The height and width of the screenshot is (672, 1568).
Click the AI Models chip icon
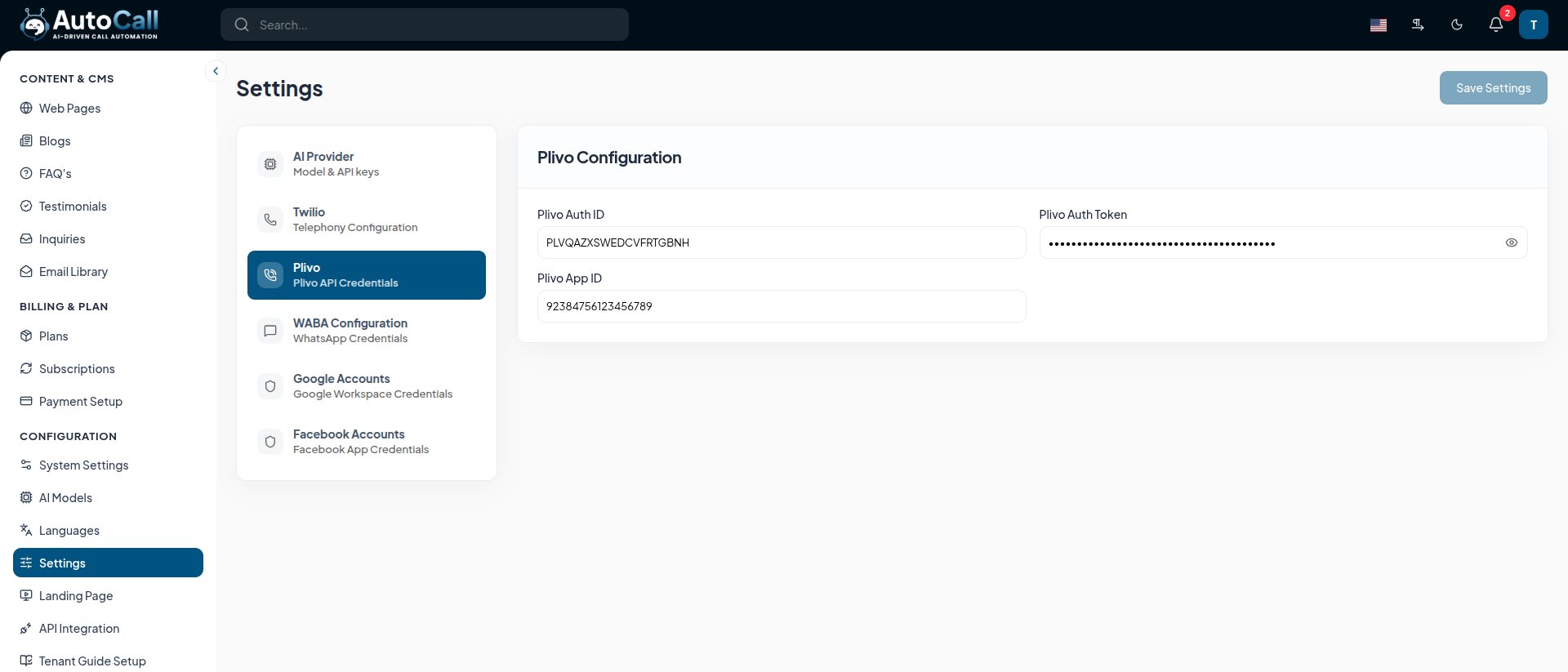click(x=26, y=497)
